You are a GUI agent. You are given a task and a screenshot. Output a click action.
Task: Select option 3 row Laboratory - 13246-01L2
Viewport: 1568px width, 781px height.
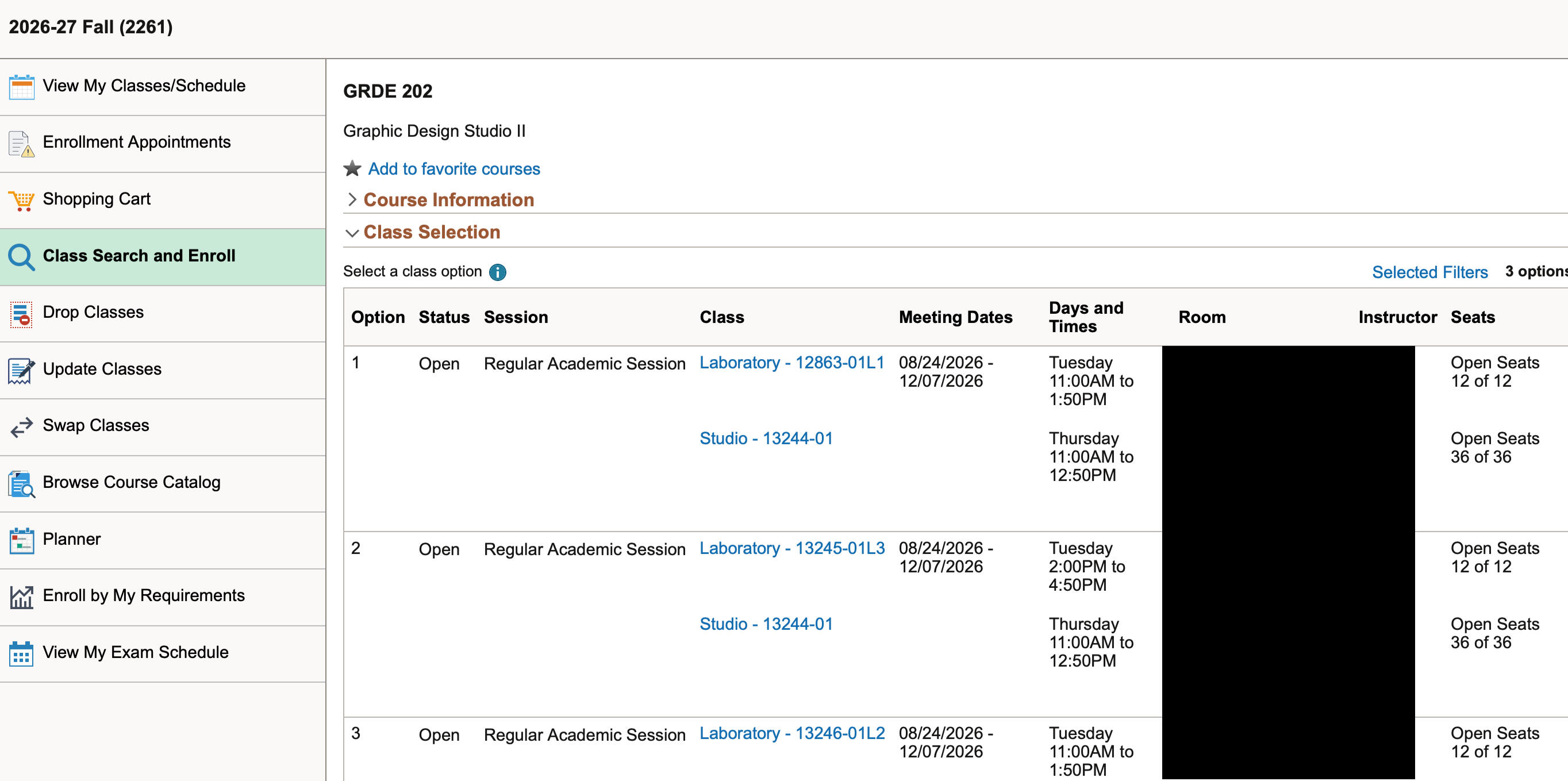[791, 733]
